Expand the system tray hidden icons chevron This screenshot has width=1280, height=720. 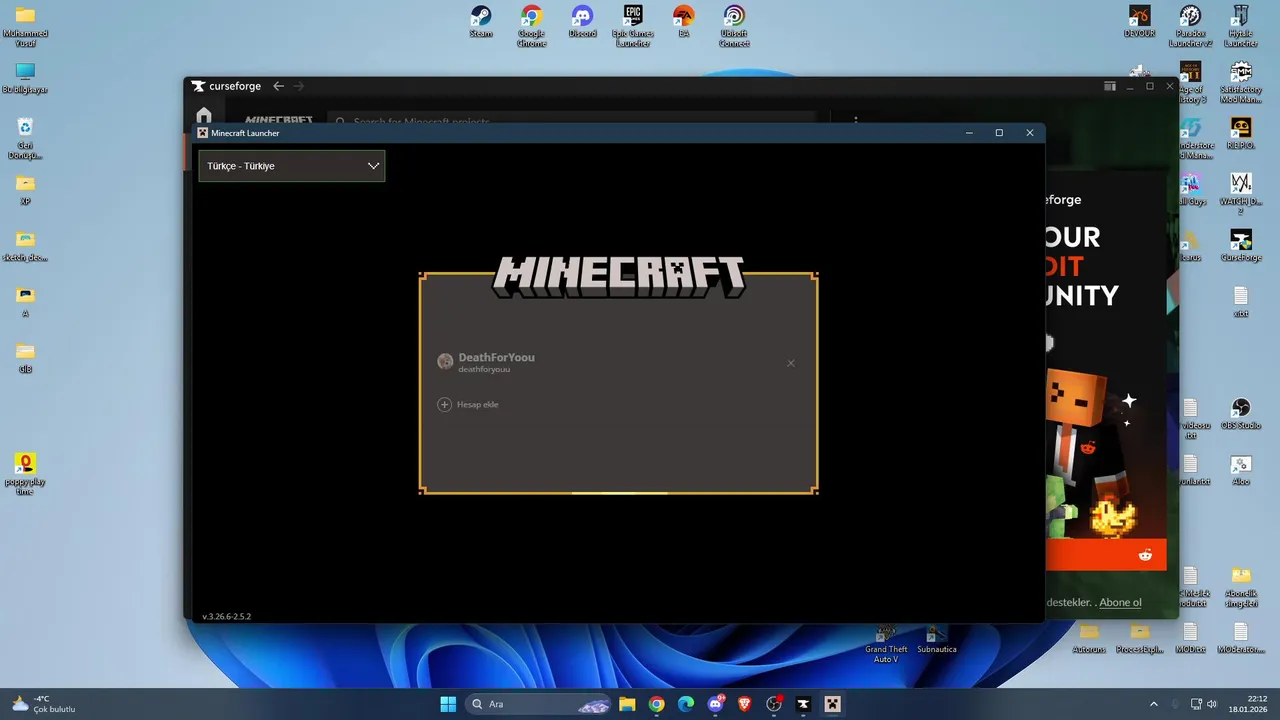(1153, 704)
